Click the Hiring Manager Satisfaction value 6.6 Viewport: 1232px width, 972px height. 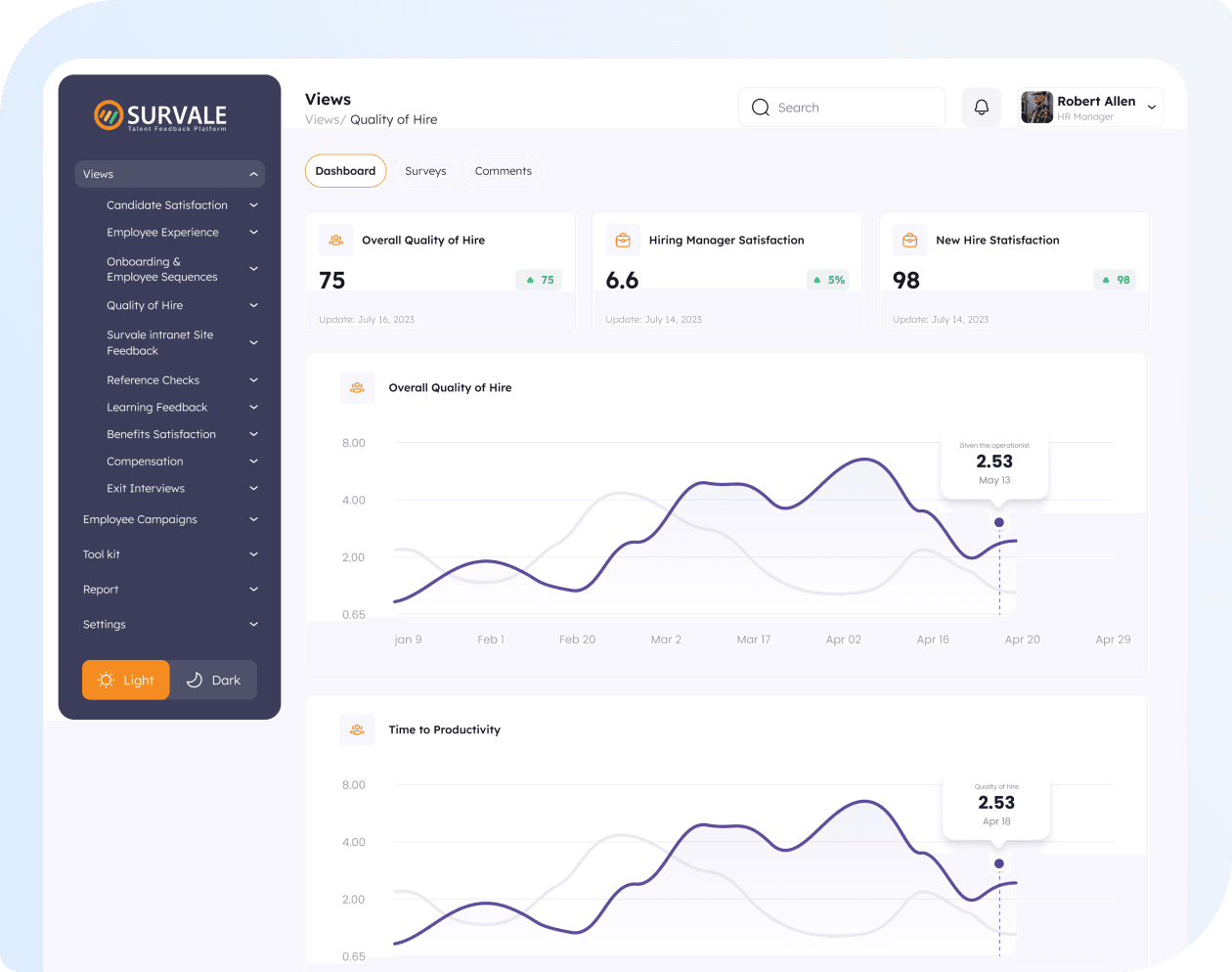(x=622, y=281)
